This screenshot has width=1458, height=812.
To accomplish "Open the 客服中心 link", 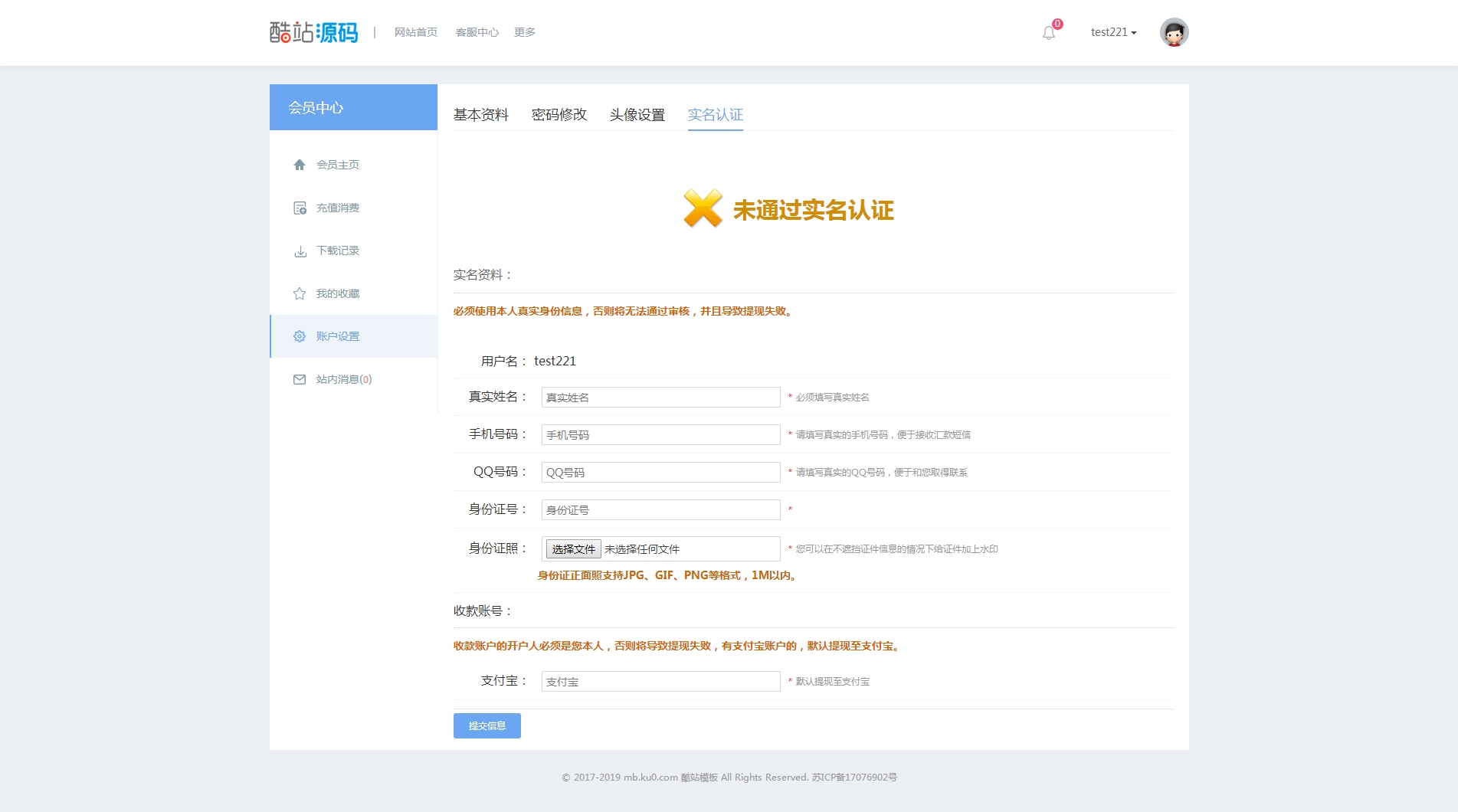I will (x=477, y=32).
